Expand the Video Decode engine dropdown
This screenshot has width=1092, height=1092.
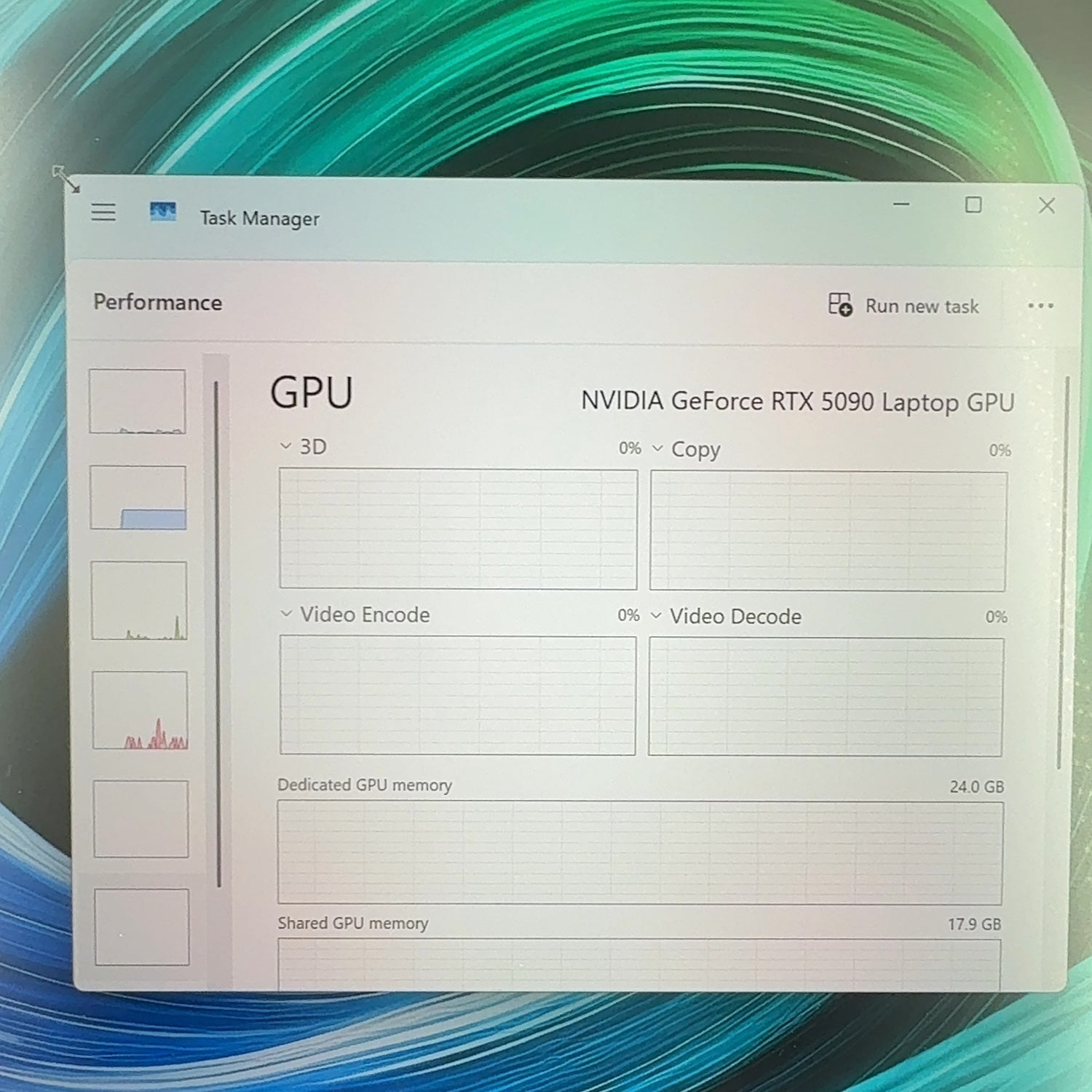[x=656, y=615]
